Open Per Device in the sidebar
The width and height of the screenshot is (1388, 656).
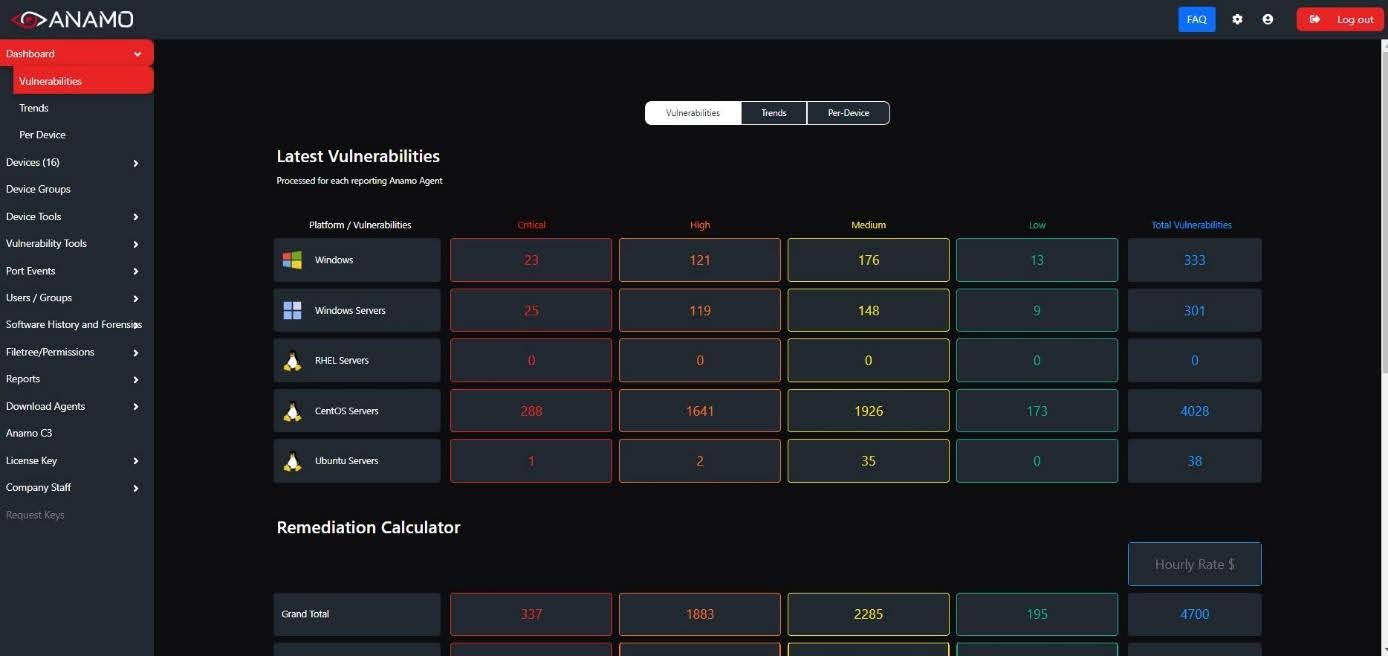pos(42,135)
